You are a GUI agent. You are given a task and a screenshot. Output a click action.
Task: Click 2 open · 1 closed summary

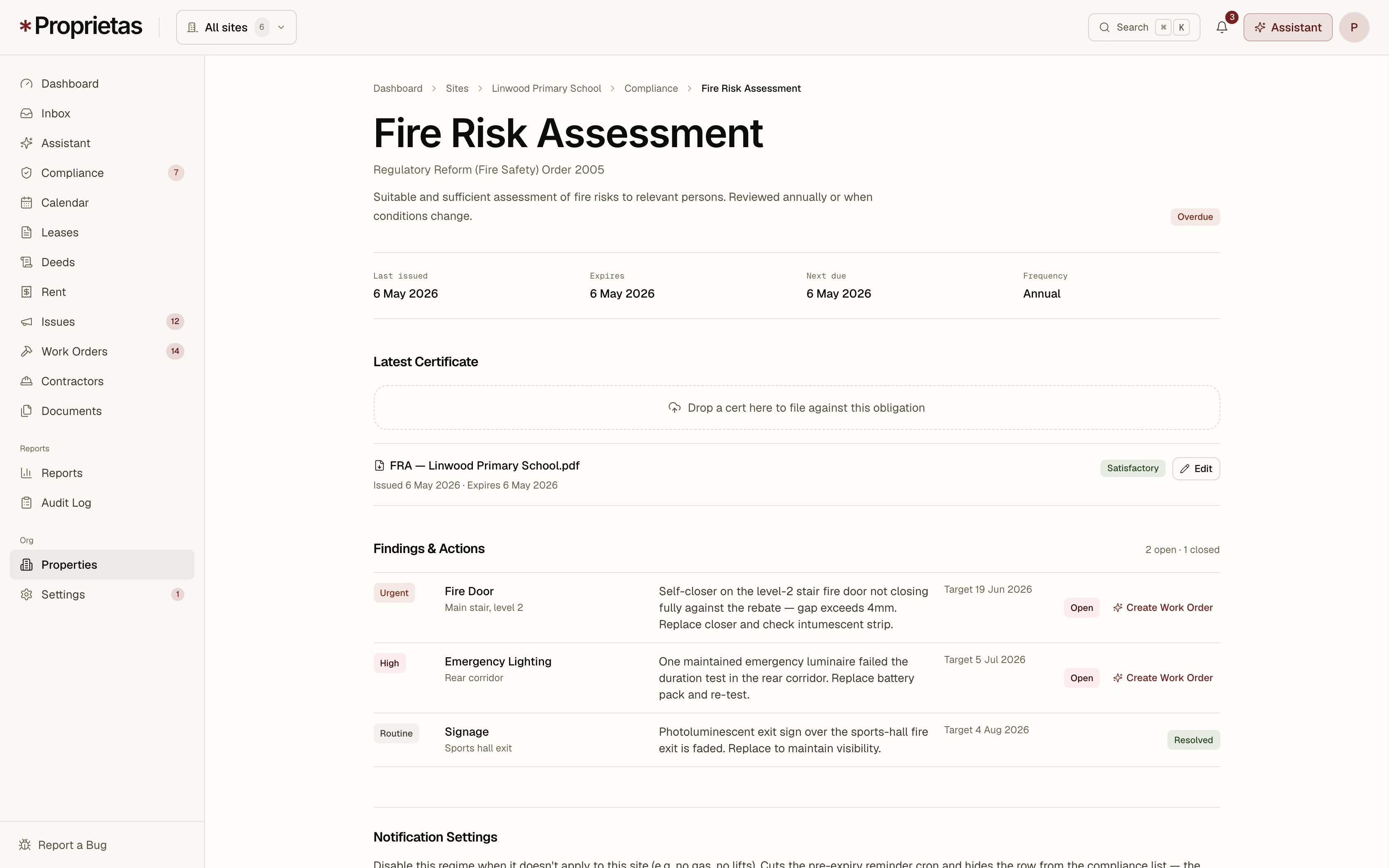pyautogui.click(x=1182, y=550)
